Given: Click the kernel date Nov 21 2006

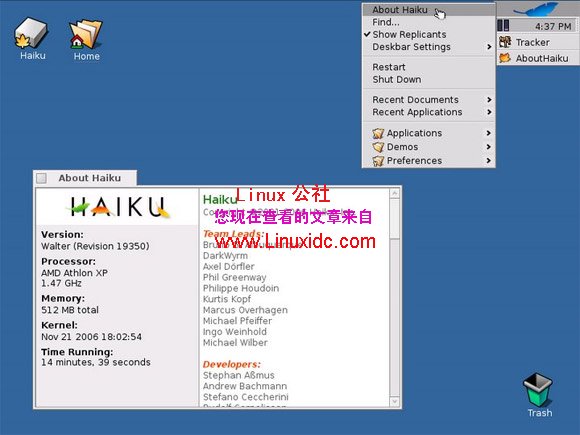Looking at the screenshot, I should [91, 337].
